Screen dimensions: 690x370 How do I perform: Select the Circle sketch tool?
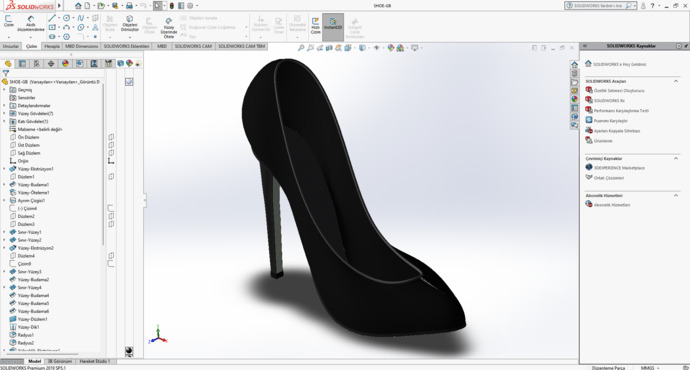pos(66,18)
